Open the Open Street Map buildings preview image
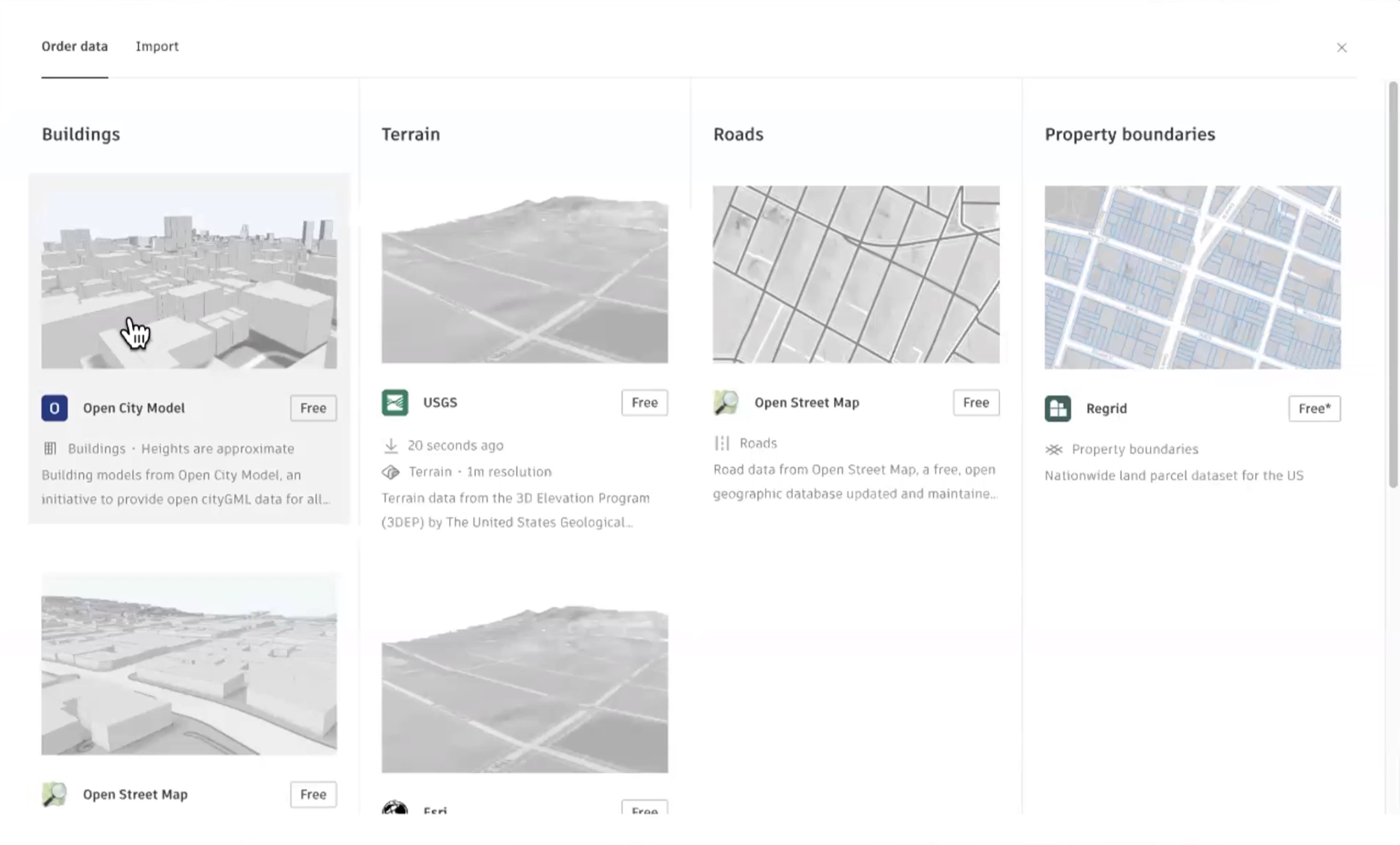Viewport: 1400px width, 845px height. (189, 664)
